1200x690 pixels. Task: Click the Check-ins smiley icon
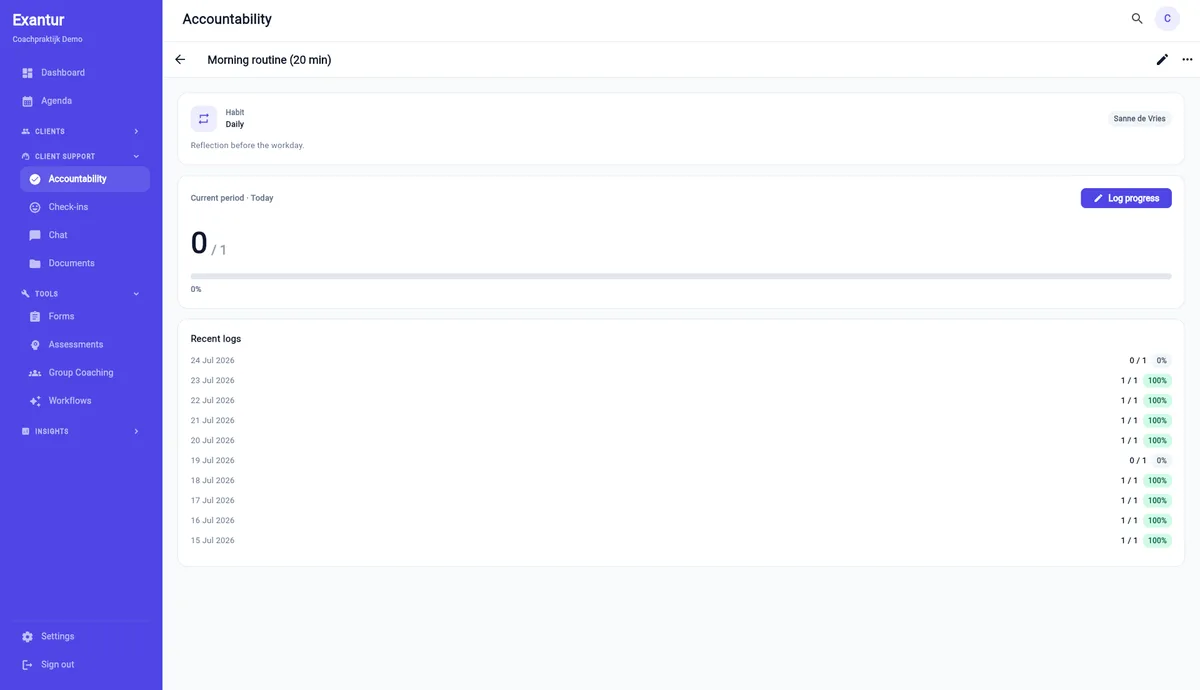click(x=35, y=207)
